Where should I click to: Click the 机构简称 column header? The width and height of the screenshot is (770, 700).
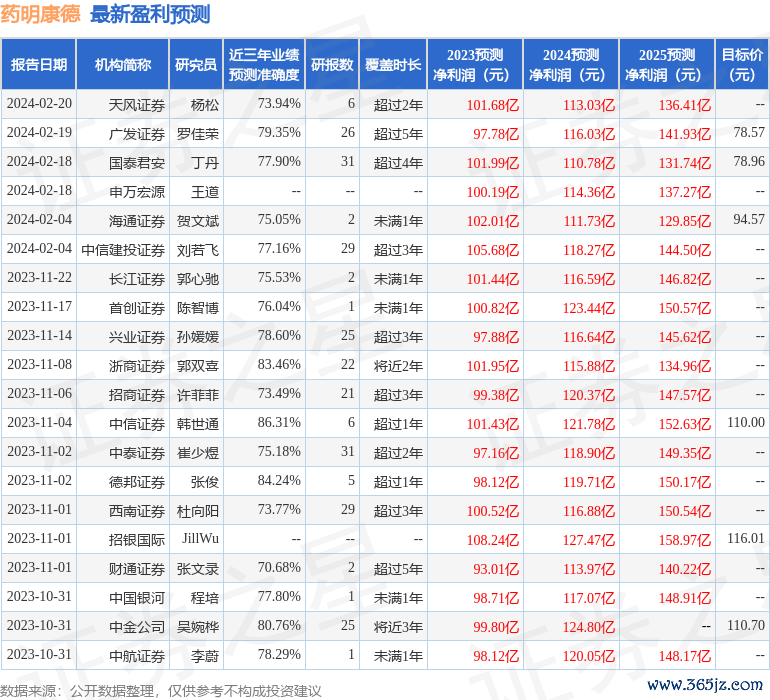[123, 64]
